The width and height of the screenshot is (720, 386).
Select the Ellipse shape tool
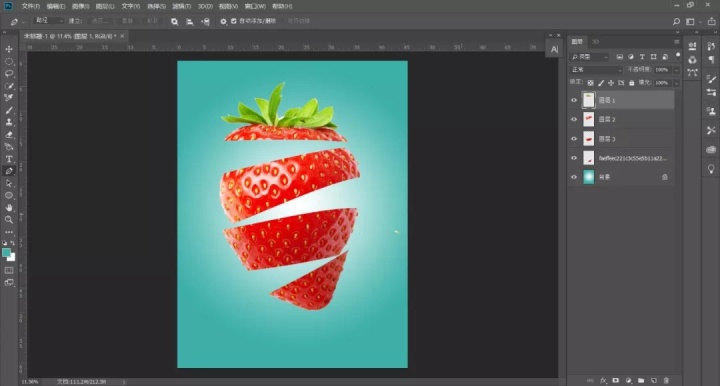coord(9,196)
